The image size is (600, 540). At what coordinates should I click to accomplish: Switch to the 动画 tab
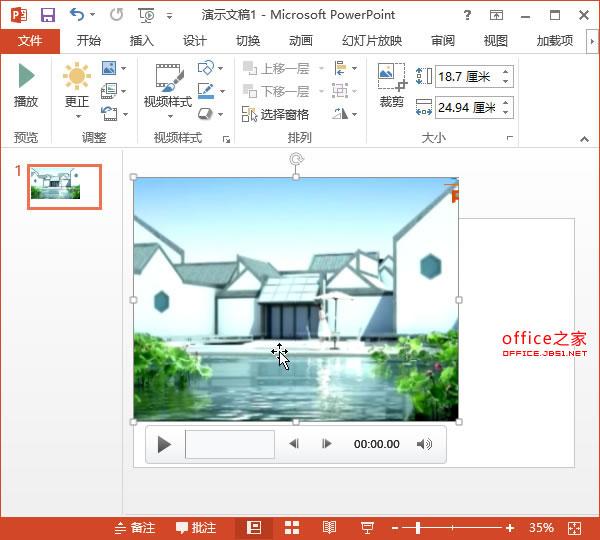pyautogui.click(x=301, y=41)
